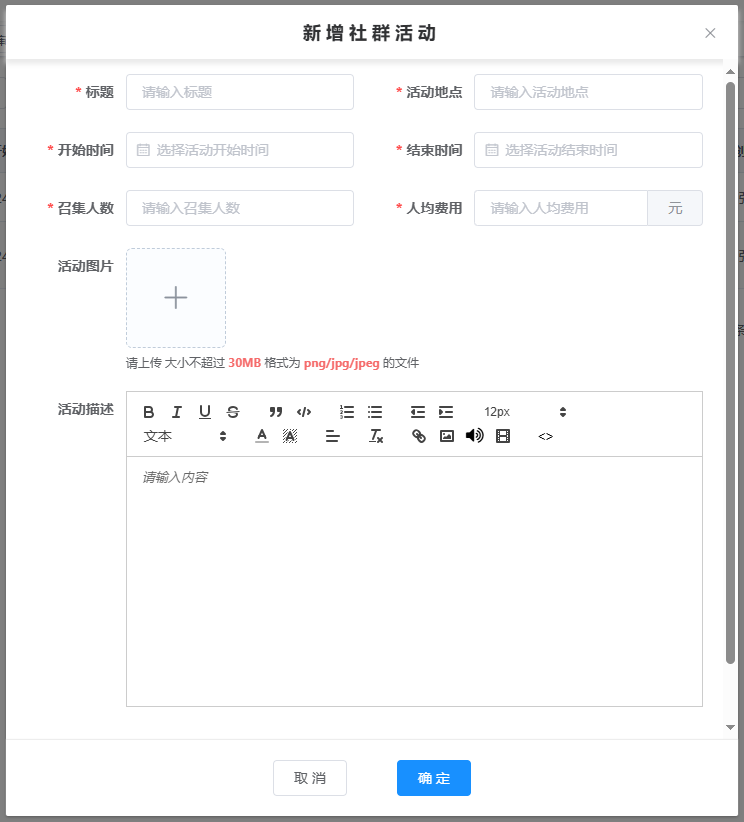
Task: Insert an image into the description
Action: pyautogui.click(x=447, y=436)
